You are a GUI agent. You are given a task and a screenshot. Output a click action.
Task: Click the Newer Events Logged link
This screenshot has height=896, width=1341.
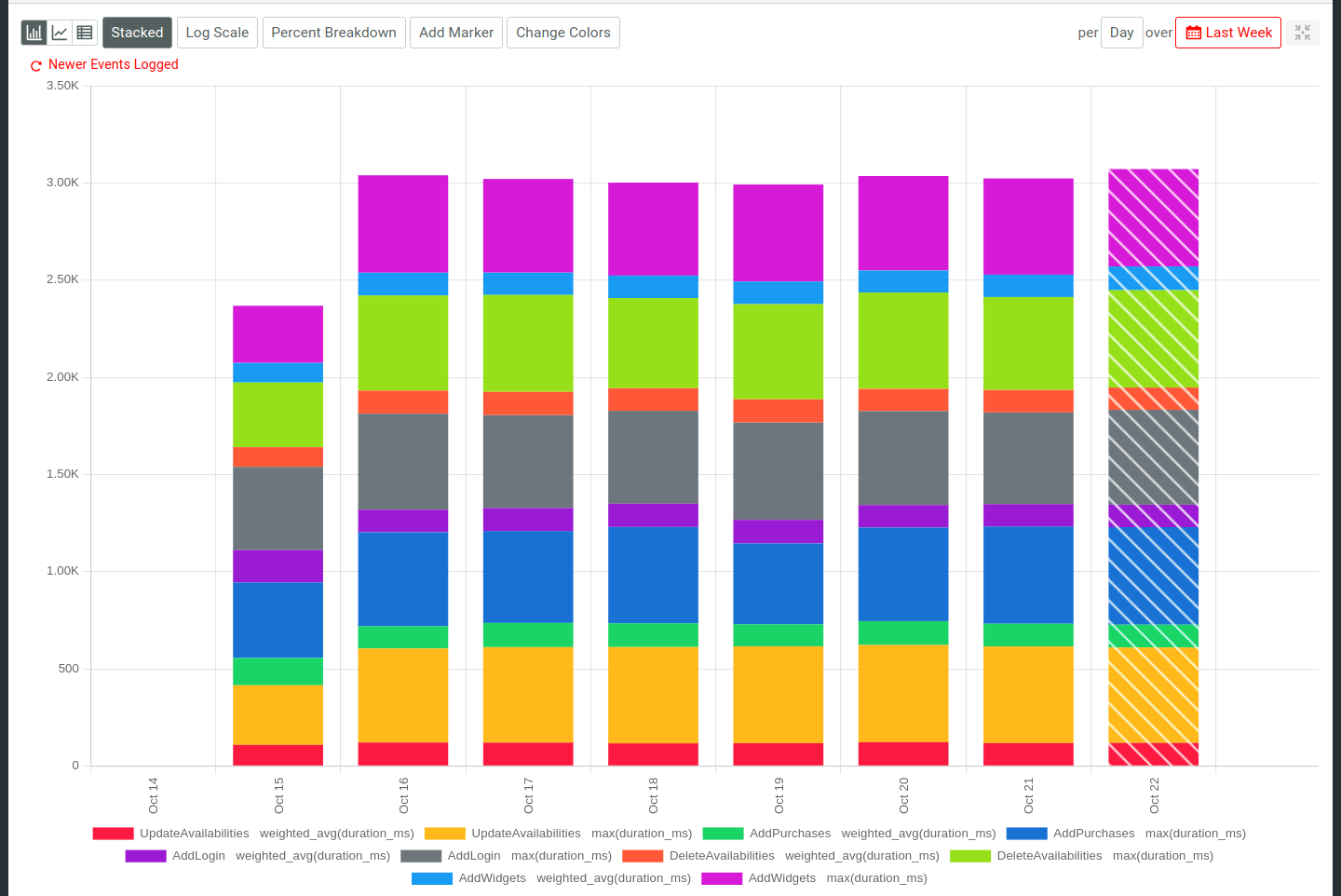coord(113,65)
